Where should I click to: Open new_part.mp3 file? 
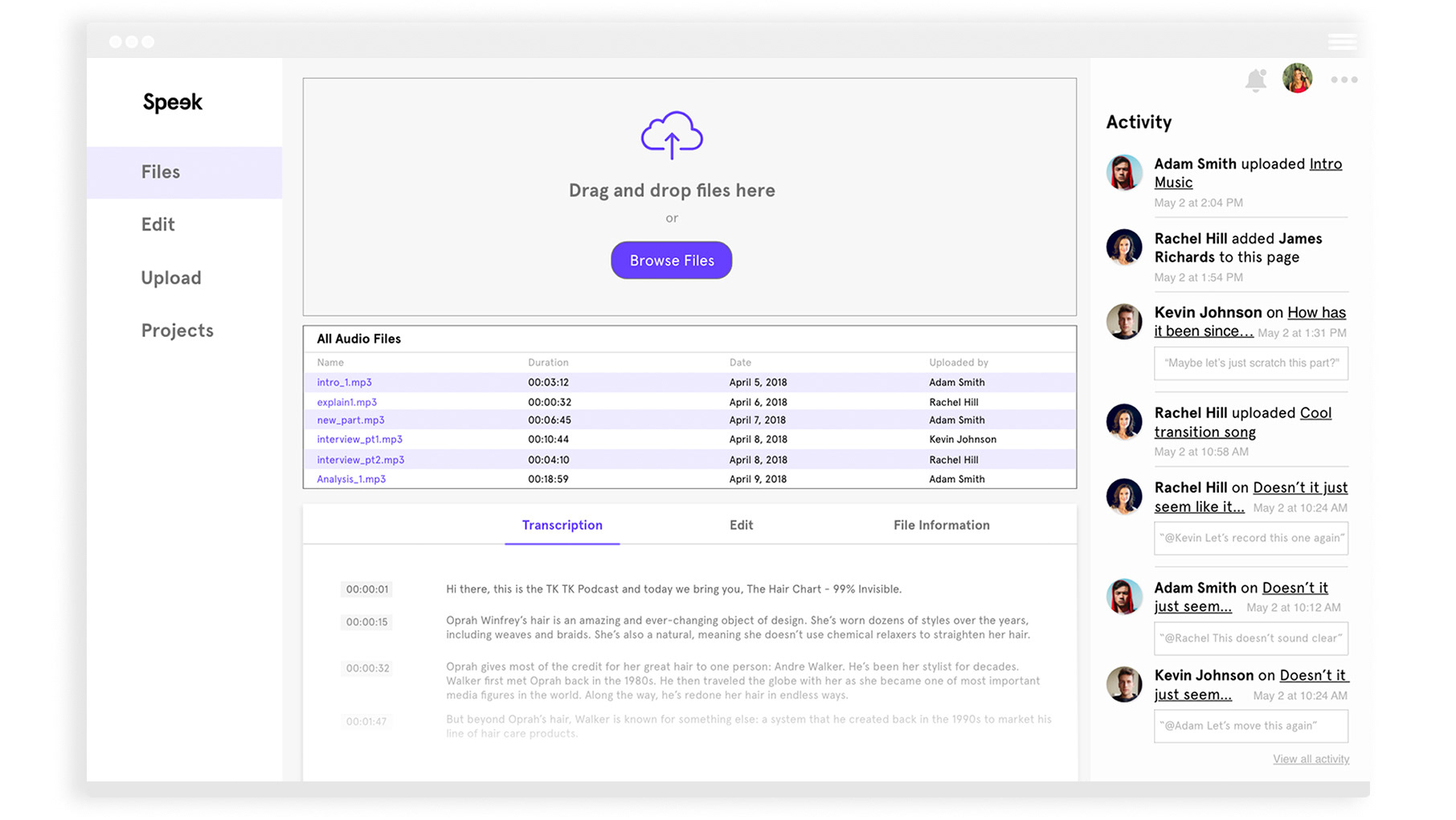pos(350,420)
